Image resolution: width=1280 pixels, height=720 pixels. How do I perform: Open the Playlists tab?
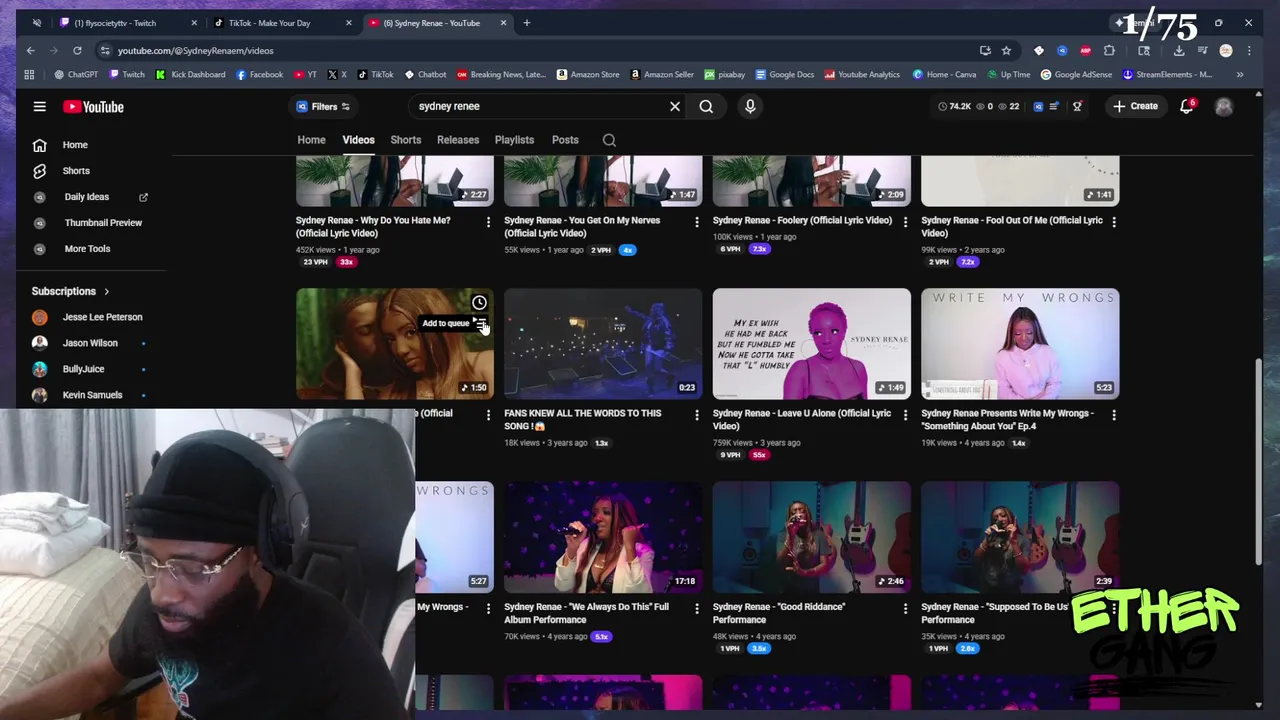(x=514, y=140)
